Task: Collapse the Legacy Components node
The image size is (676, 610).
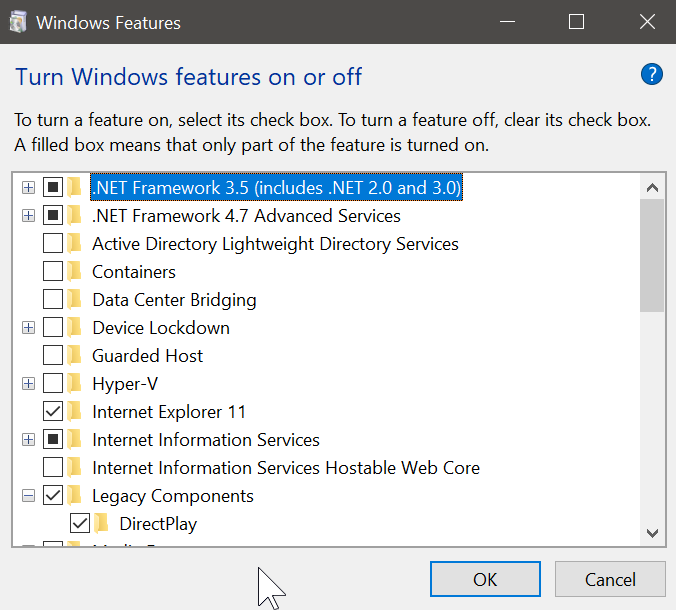Action: [x=28, y=496]
